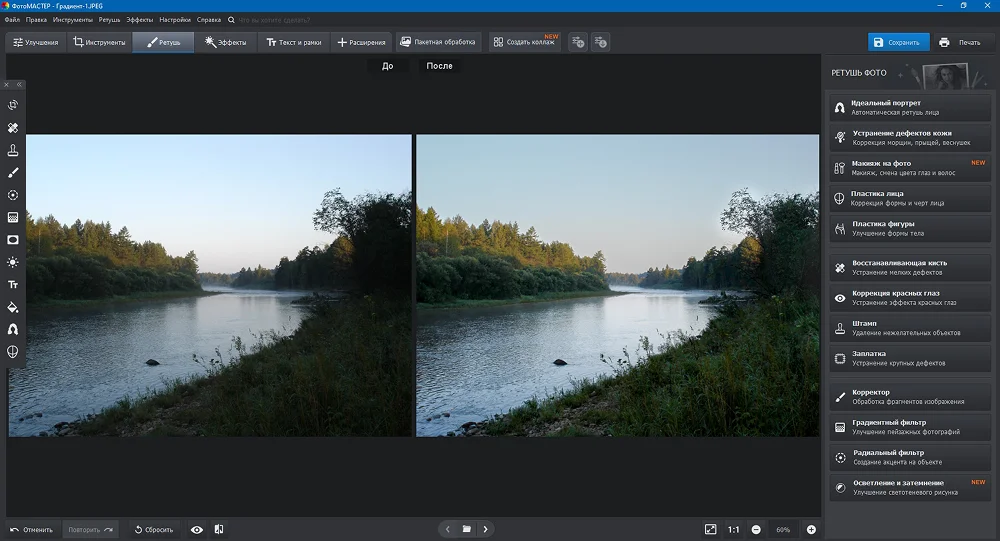Click the Создать коллаж button
Image resolution: width=1000 pixels, height=541 pixels.
click(524, 42)
